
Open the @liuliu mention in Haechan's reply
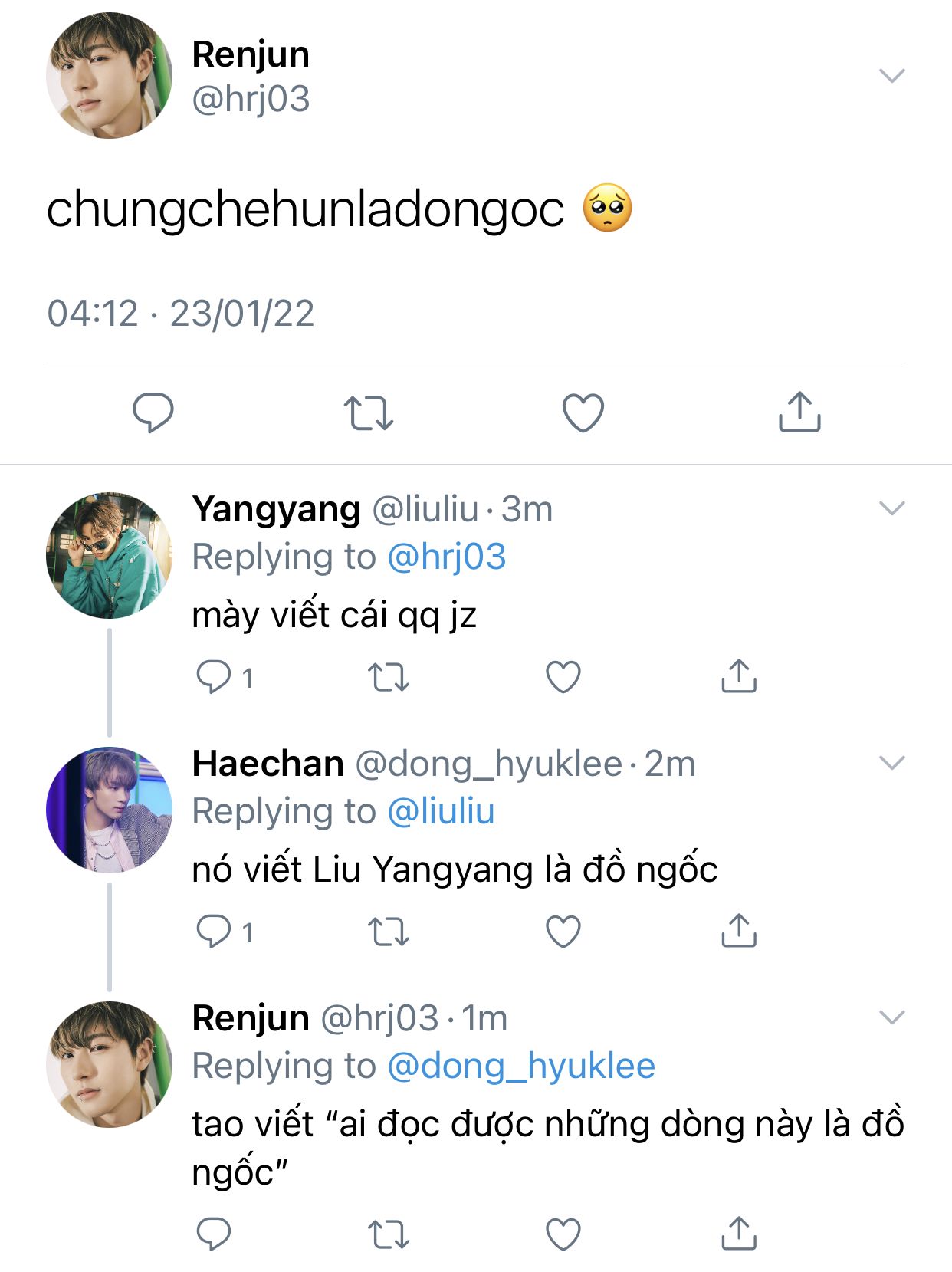(x=442, y=812)
